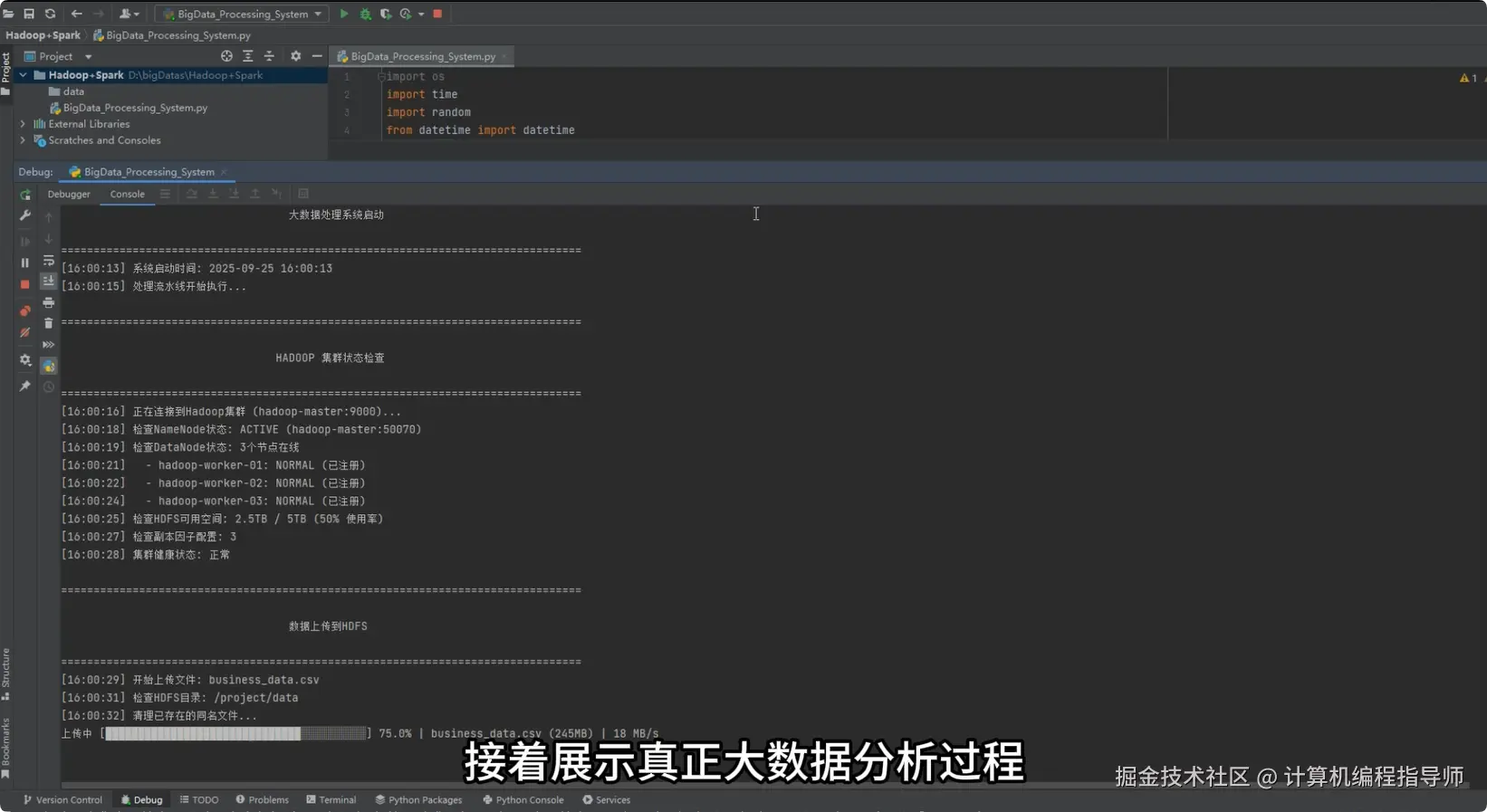Click the Rerun debug icon
This screenshot has width=1487, height=812.
pos(25,195)
